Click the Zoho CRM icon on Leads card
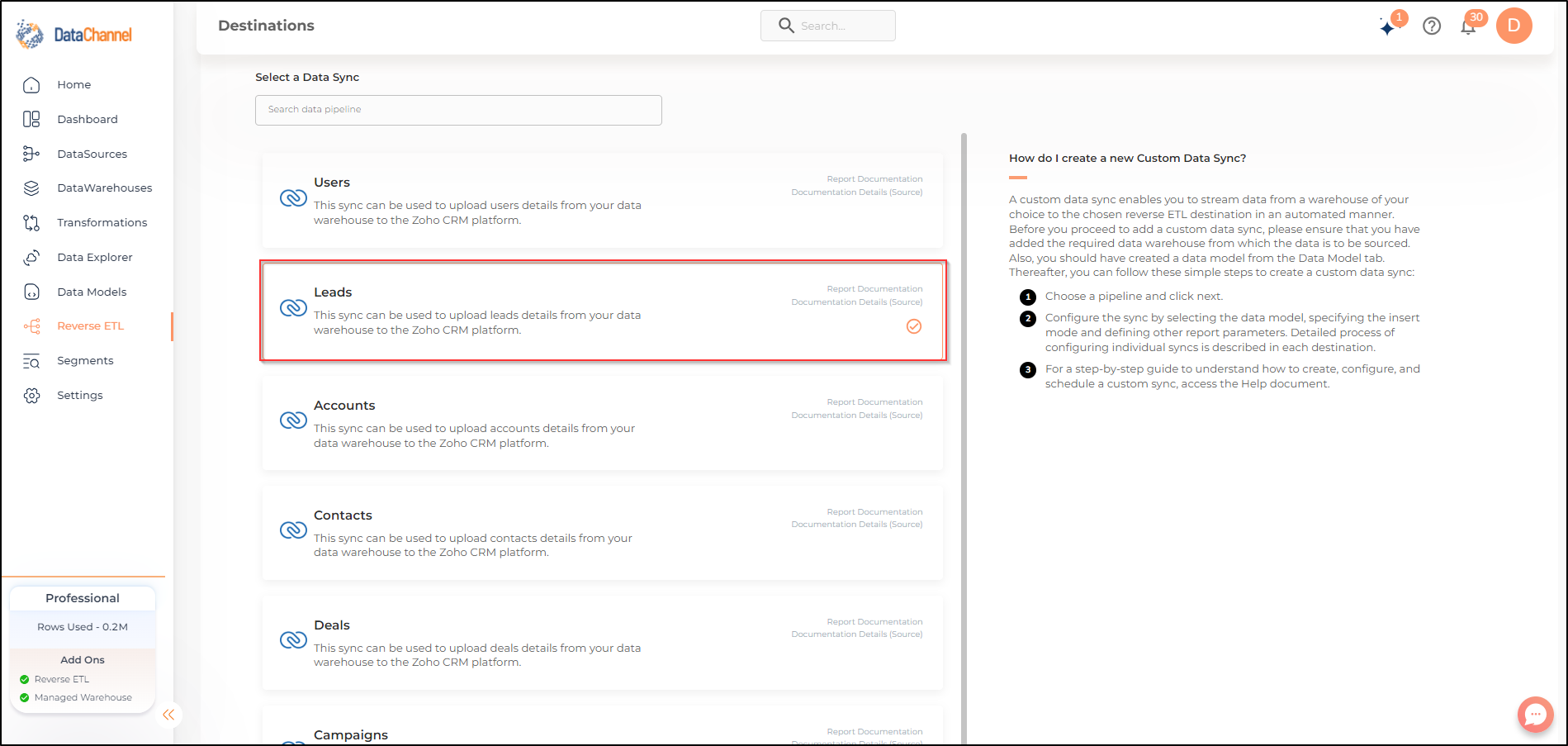Screen dimensions: 1568x746 (x=293, y=308)
